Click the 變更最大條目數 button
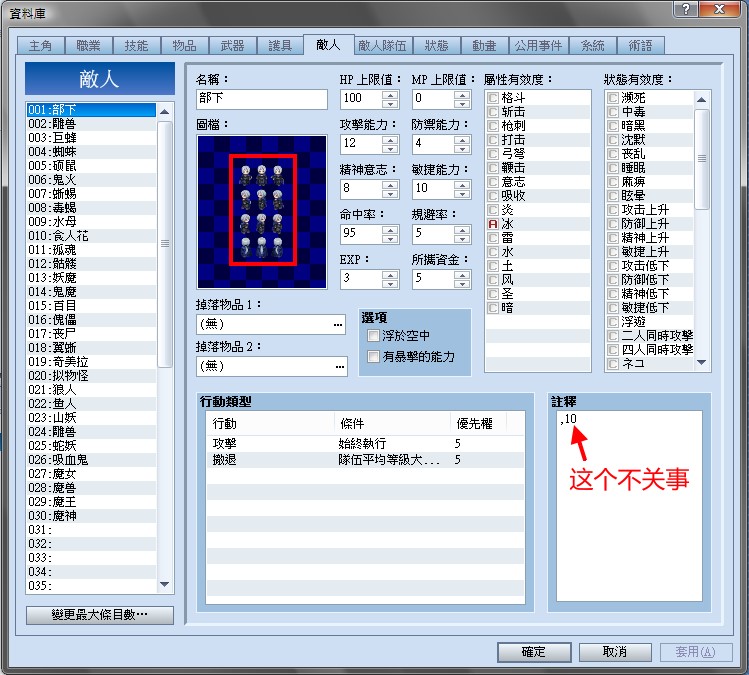This screenshot has height=675, width=749. [100, 615]
